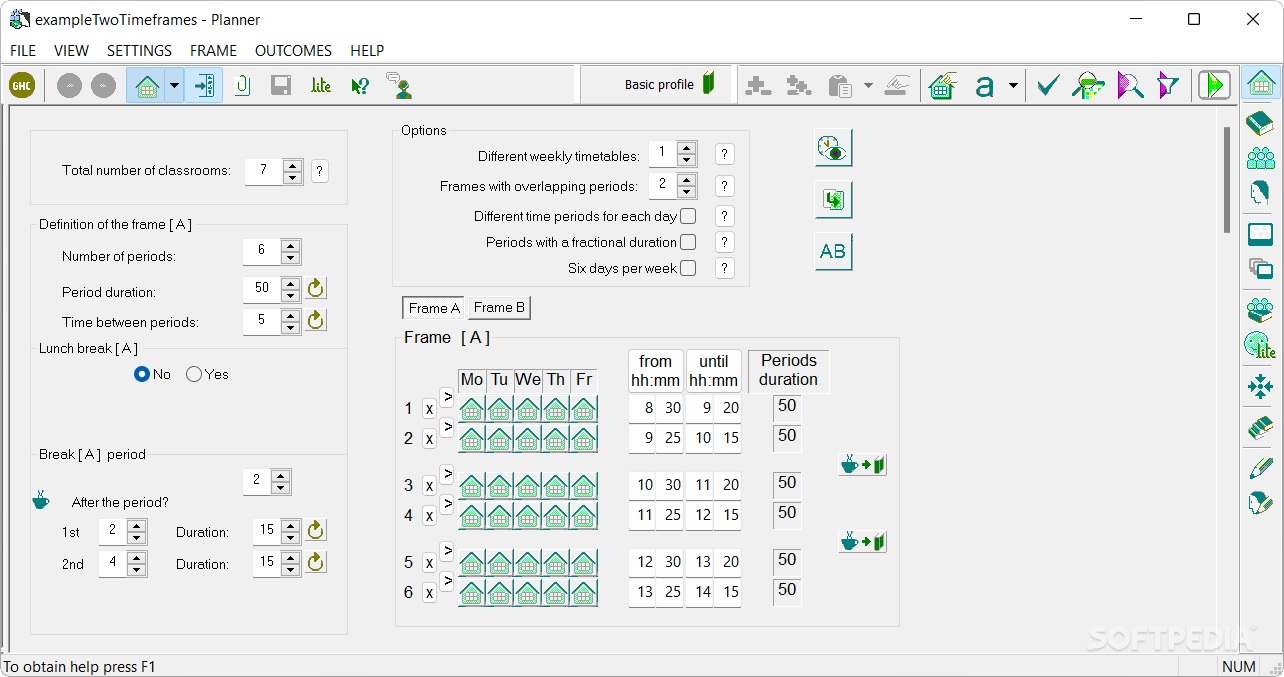The width and height of the screenshot is (1284, 677).
Task: Click the magnifier search toolbar icon
Action: coord(1130,86)
